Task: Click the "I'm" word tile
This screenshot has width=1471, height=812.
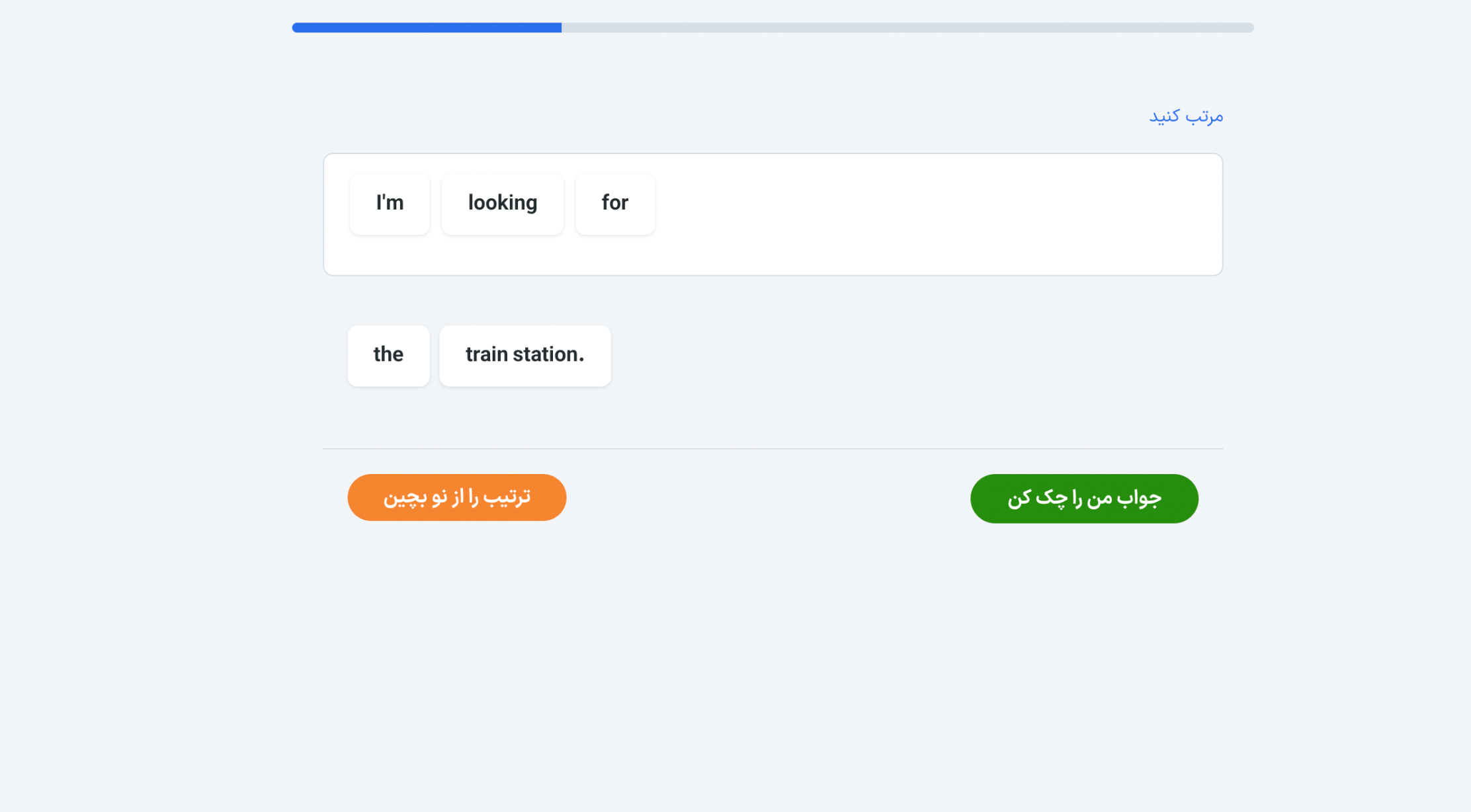Action: coord(390,204)
